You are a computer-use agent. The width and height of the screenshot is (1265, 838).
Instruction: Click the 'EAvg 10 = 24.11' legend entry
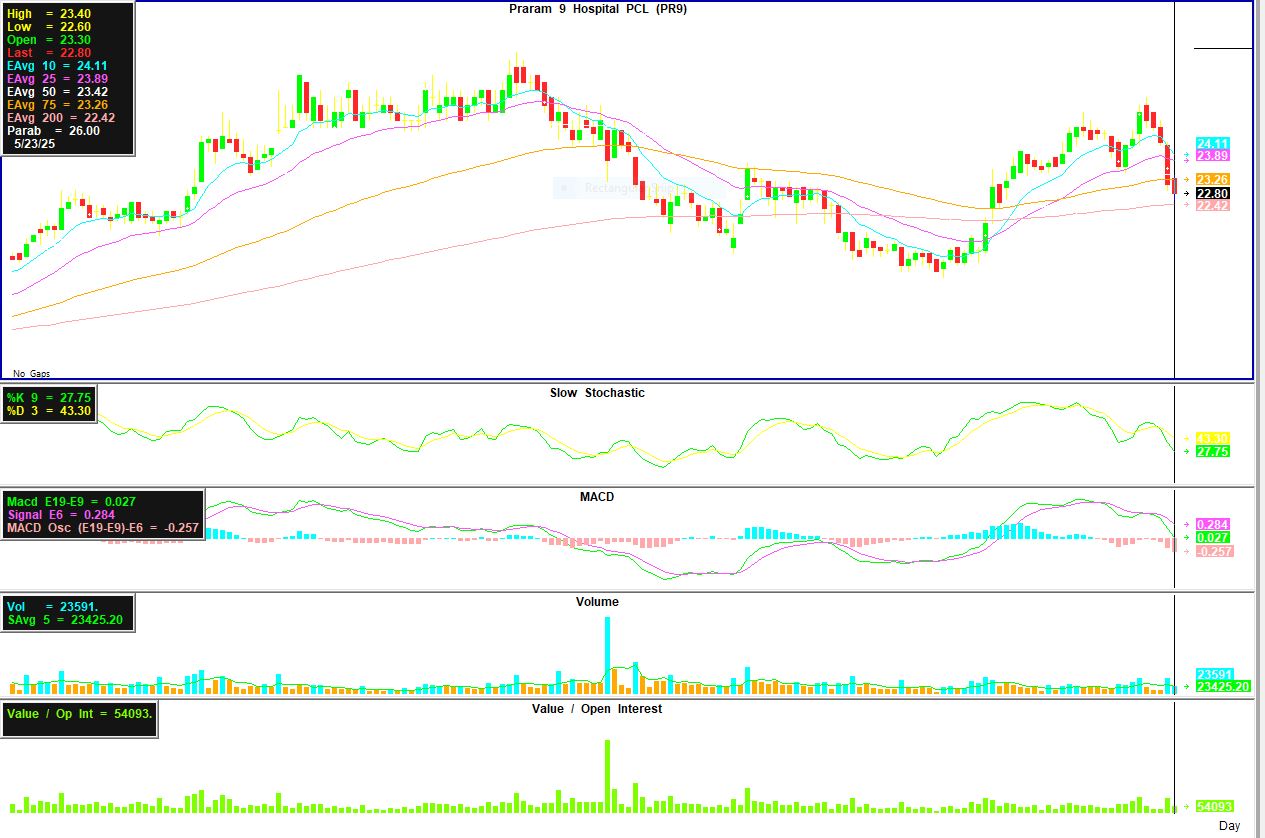pos(57,66)
